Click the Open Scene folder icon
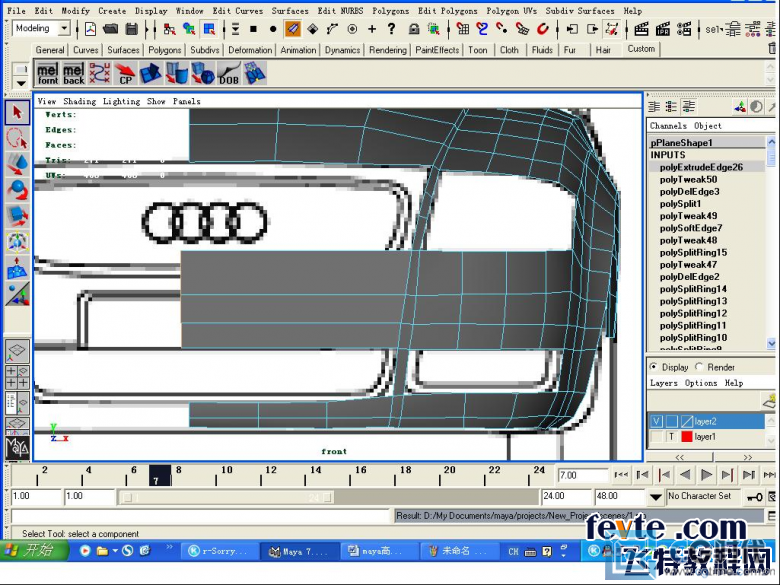 [110, 29]
